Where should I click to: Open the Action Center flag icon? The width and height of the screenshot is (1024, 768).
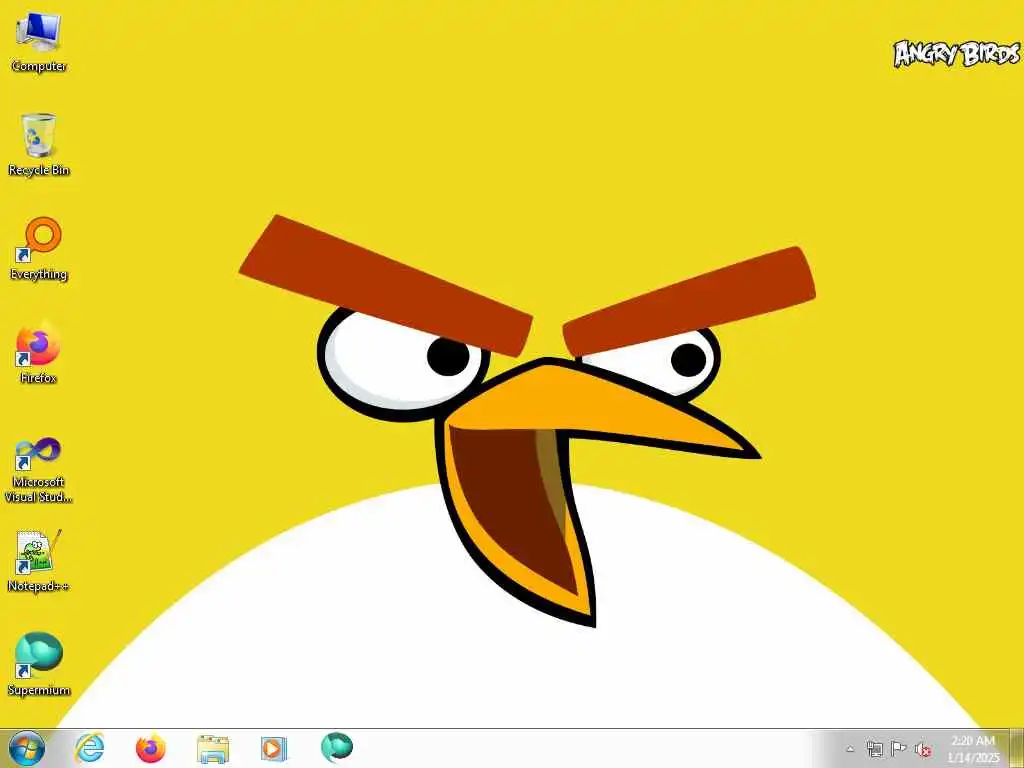[899, 749]
